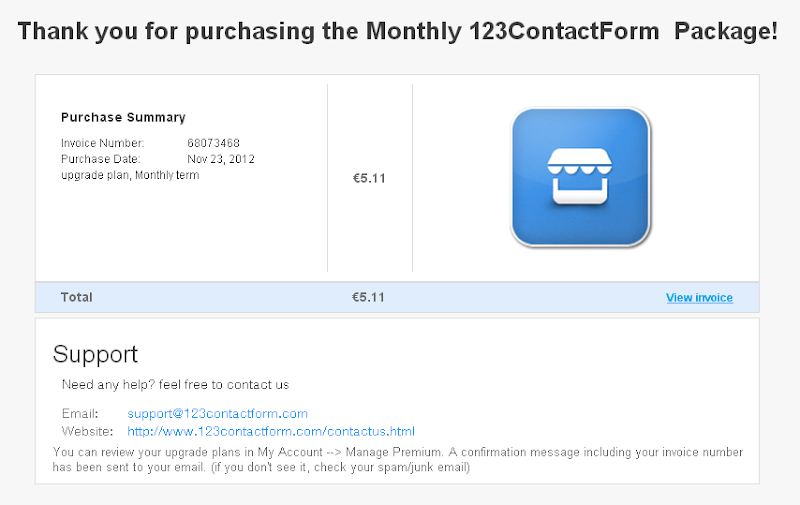The height and width of the screenshot is (505, 800).
Task: Click the Purchase Summary heading
Action: [123, 117]
